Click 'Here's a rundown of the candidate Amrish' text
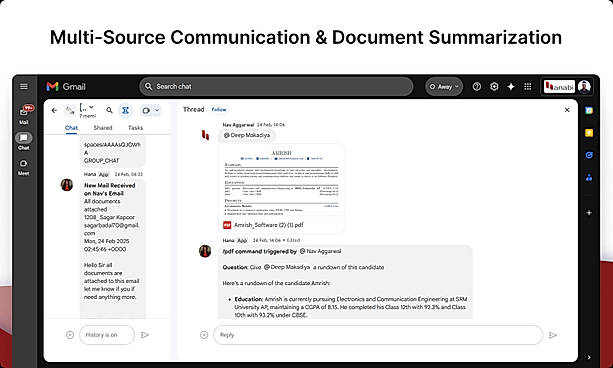This screenshot has width=613, height=368. point(276,283)
